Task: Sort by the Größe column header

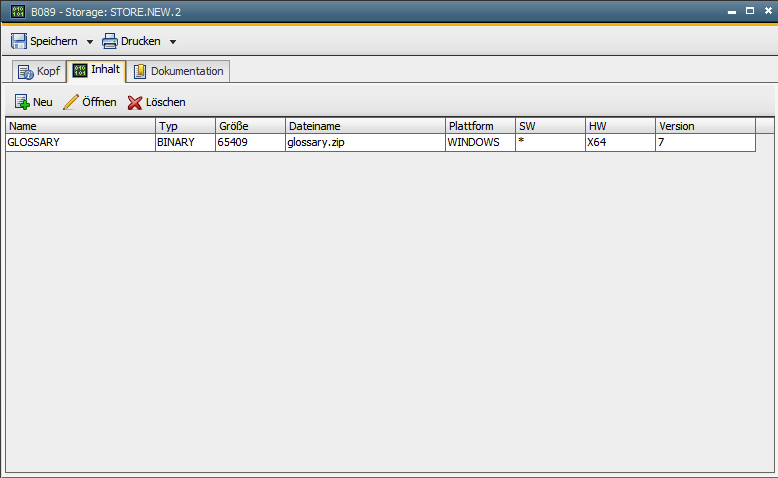Action: point(251,126)
